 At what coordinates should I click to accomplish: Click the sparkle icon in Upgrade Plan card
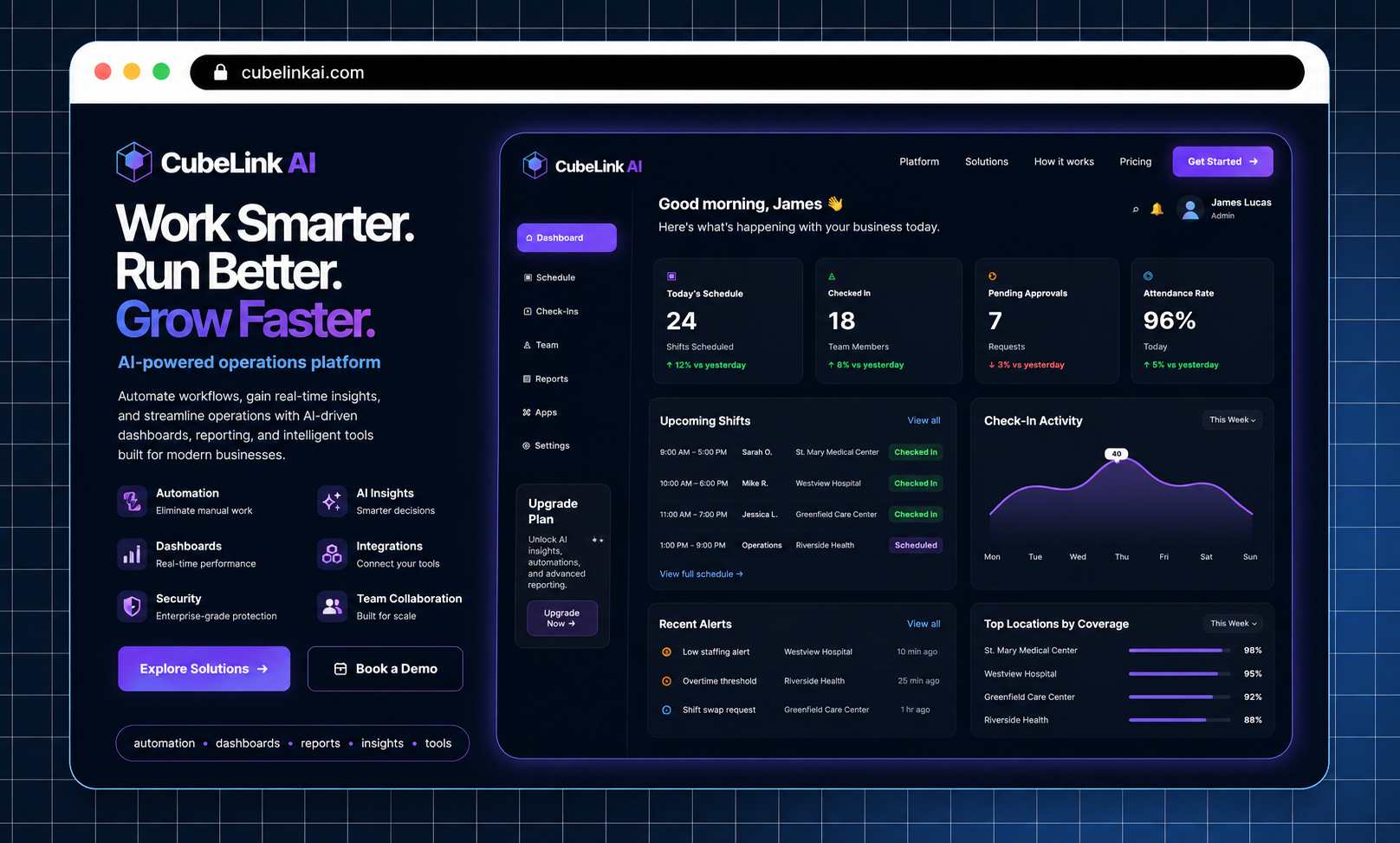click(598, 540)
